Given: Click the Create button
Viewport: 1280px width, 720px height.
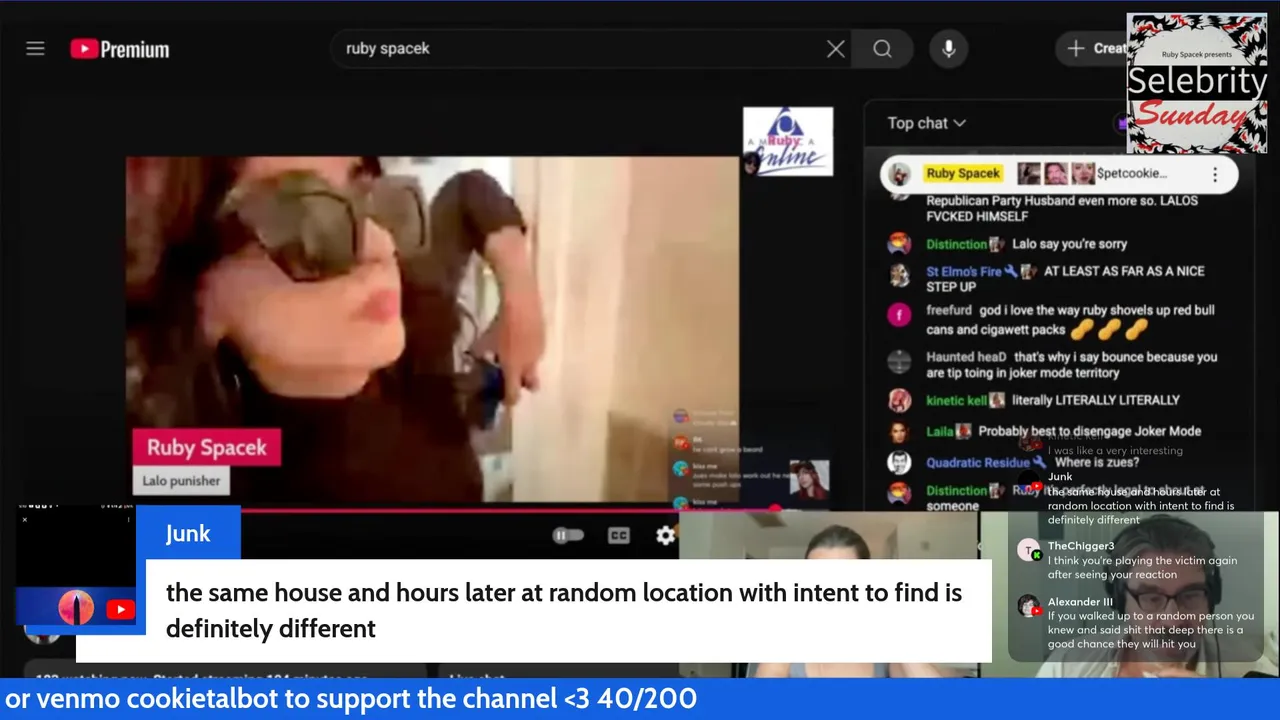Looking at the screenshot, I should [x=1095, y=48].
